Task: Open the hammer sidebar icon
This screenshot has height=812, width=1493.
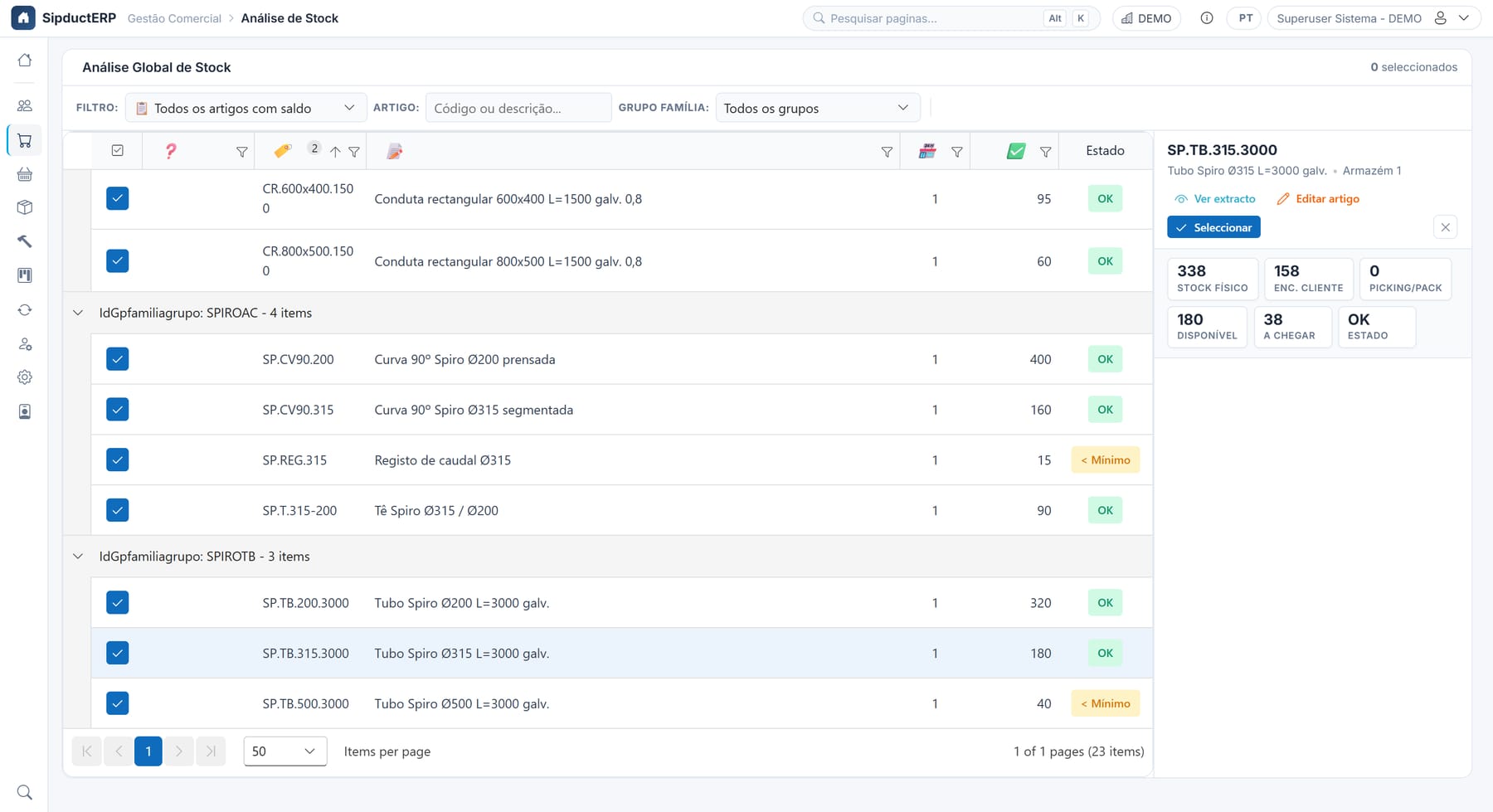Action: tap(25, 241)
